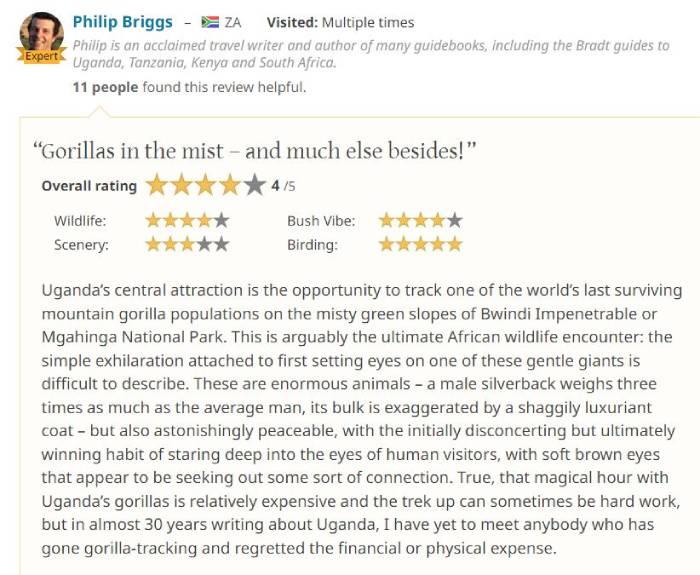
Task: Open Philip Briggs profile link
Action: (122, 22)
